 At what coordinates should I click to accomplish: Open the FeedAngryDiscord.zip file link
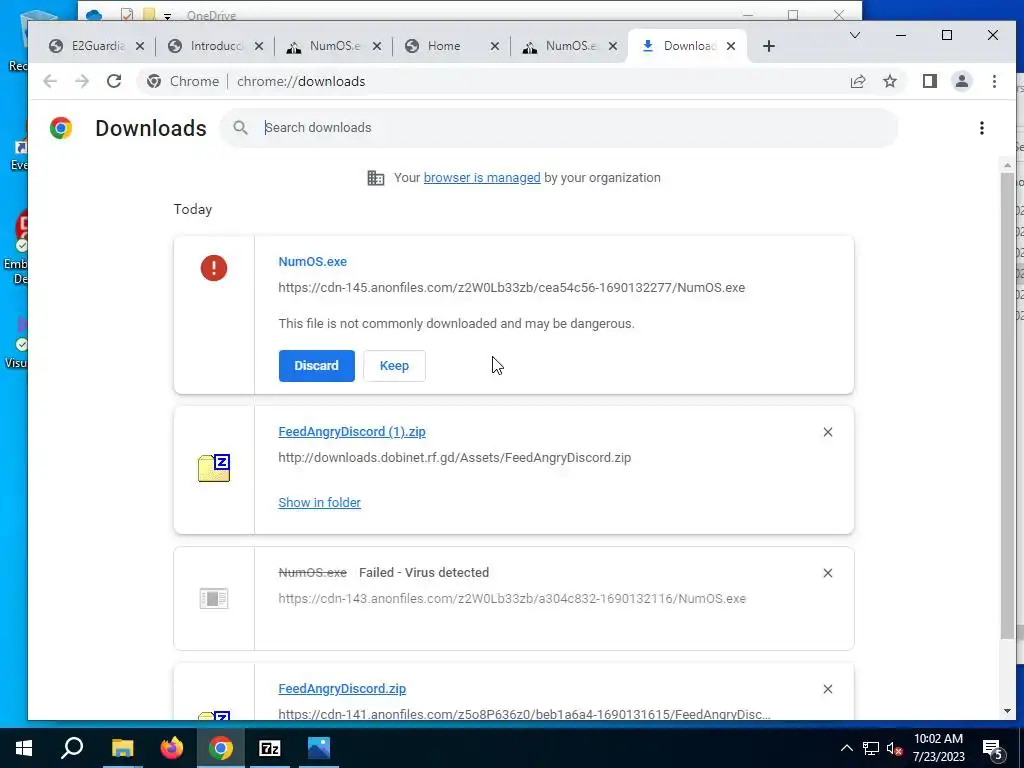(x=342, y=688)
